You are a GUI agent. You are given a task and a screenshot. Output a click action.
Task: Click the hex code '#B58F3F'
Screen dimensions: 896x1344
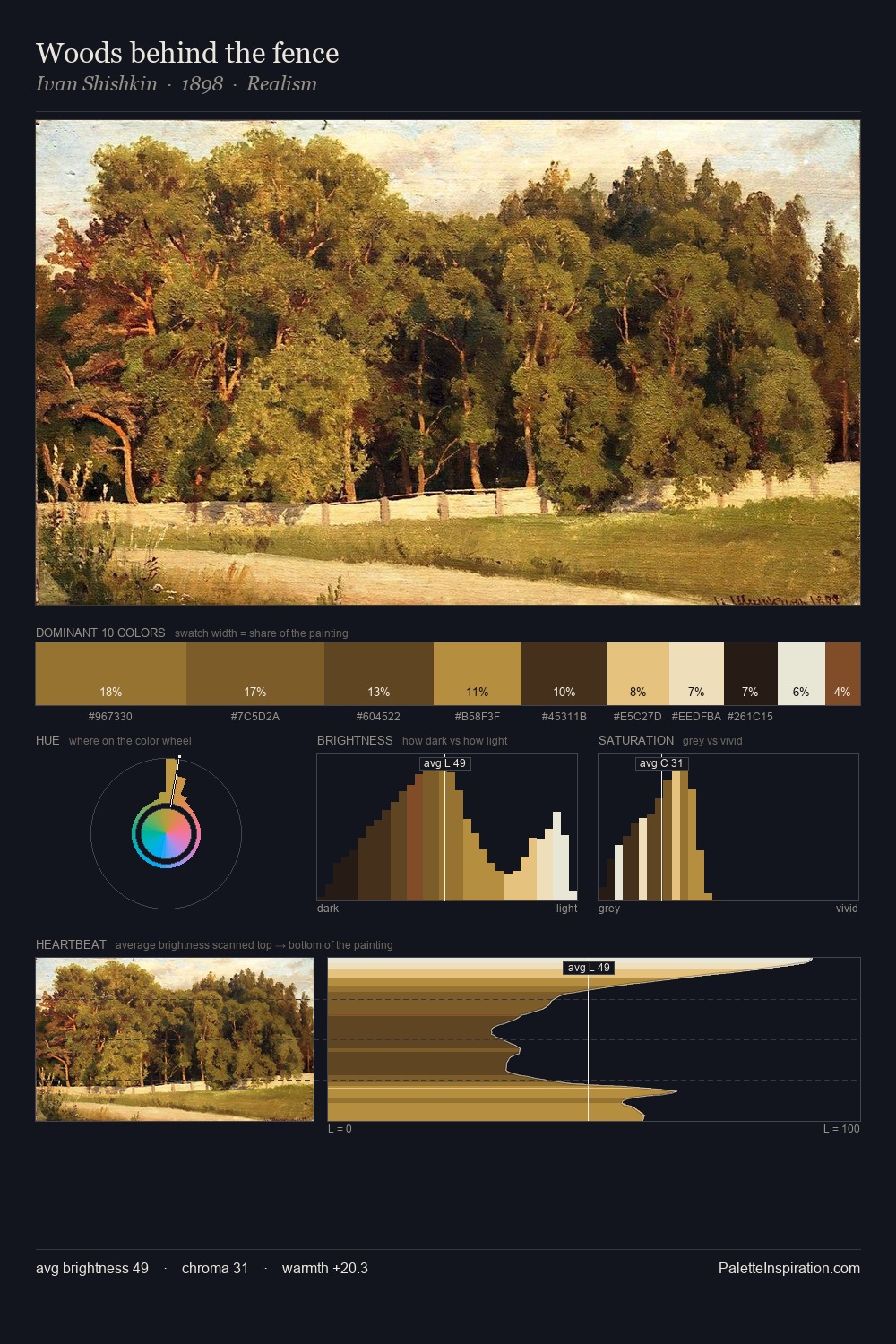click(478, 717)
